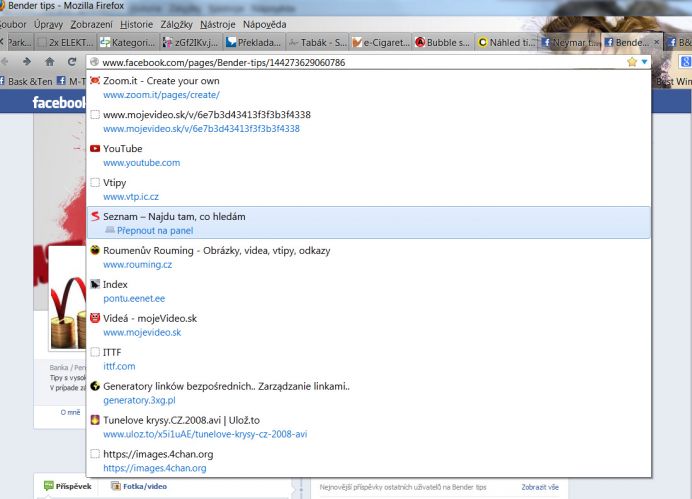
Task: Click the YouTube suggestion favicon
Action: 95,148
